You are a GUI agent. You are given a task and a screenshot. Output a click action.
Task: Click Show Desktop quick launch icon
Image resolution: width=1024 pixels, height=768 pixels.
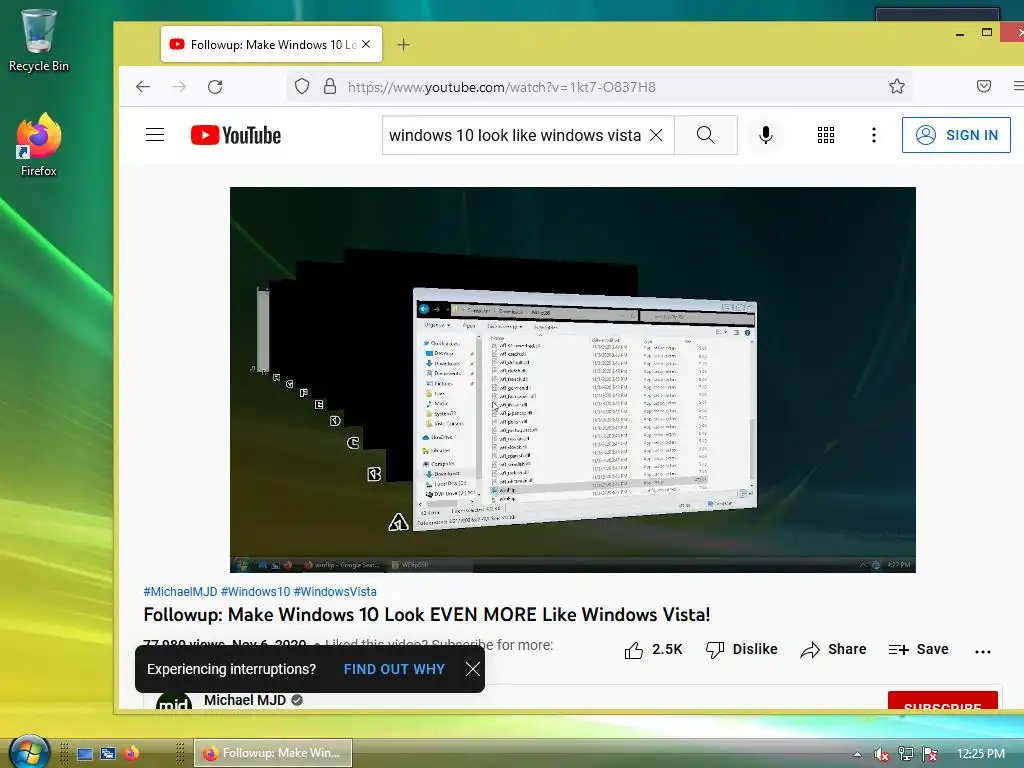click(x=85, y=754)
